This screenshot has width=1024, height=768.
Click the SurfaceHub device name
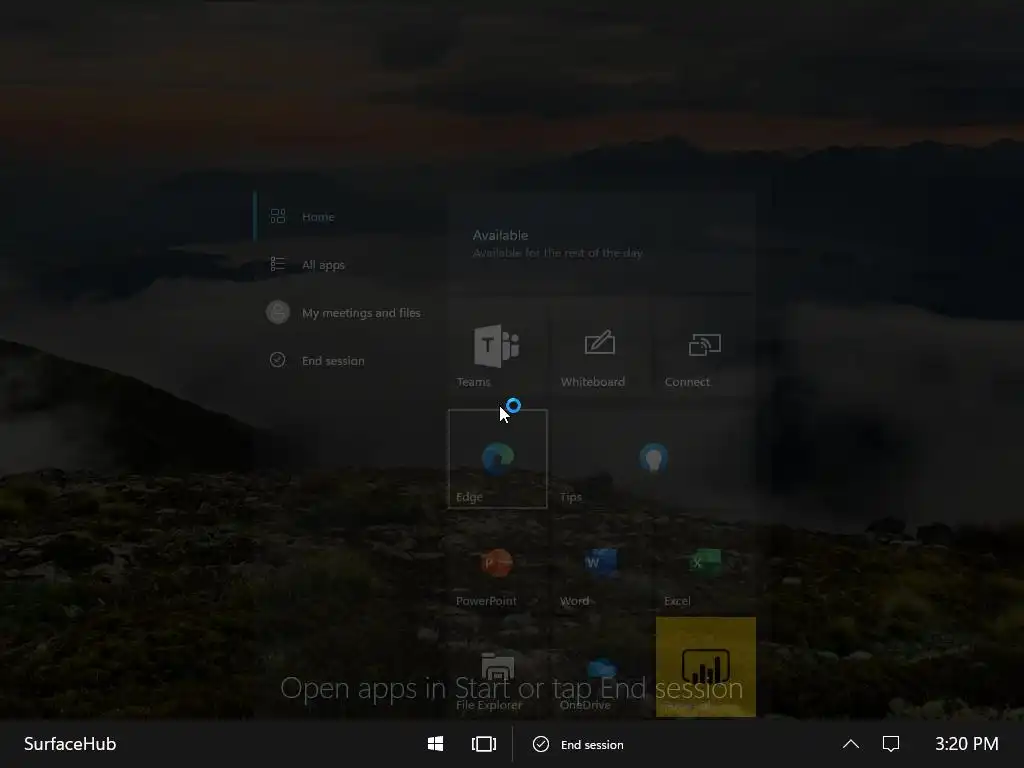click(x=70, y=744)
